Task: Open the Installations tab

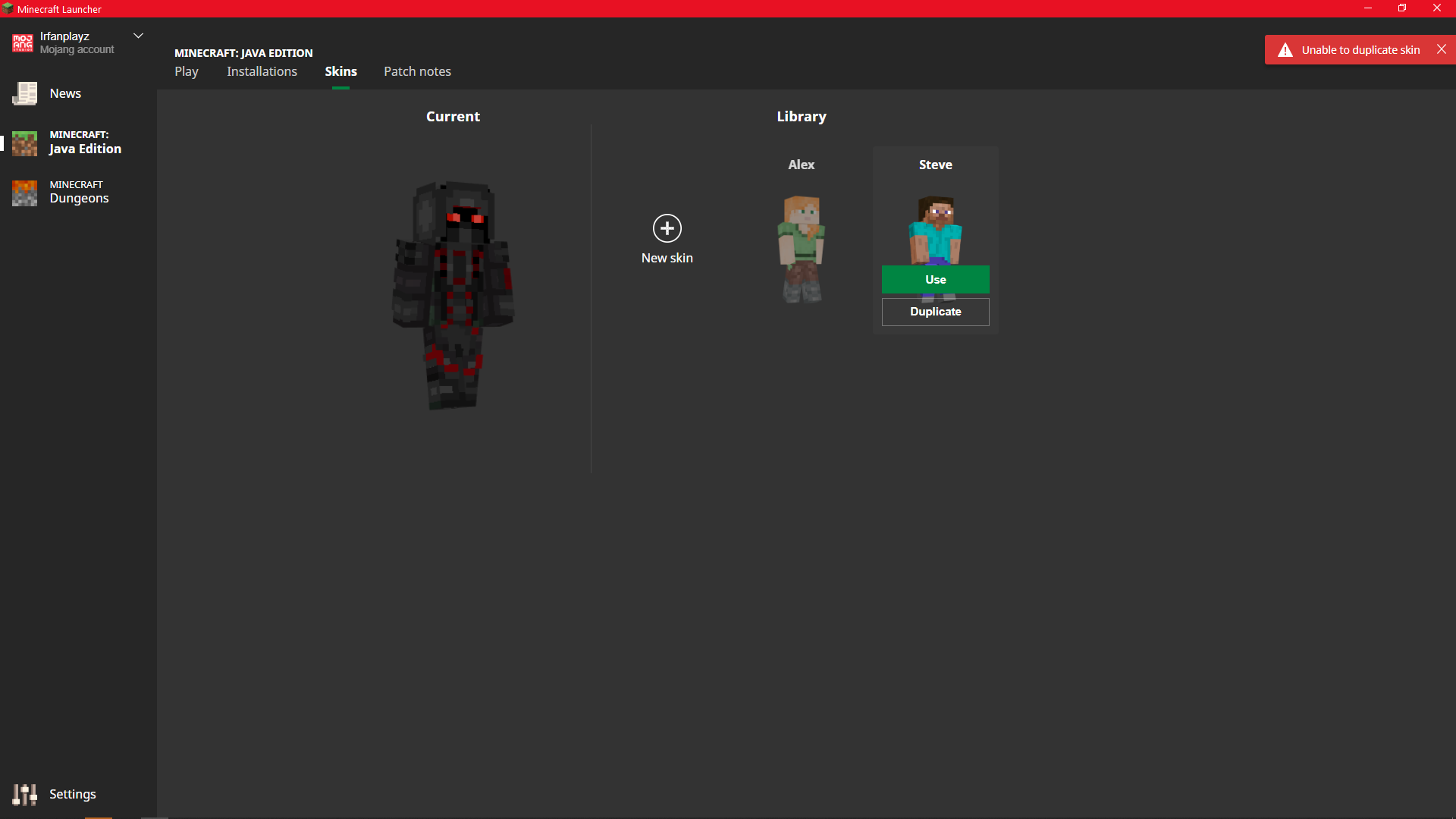Action: [x=262, y=71]
